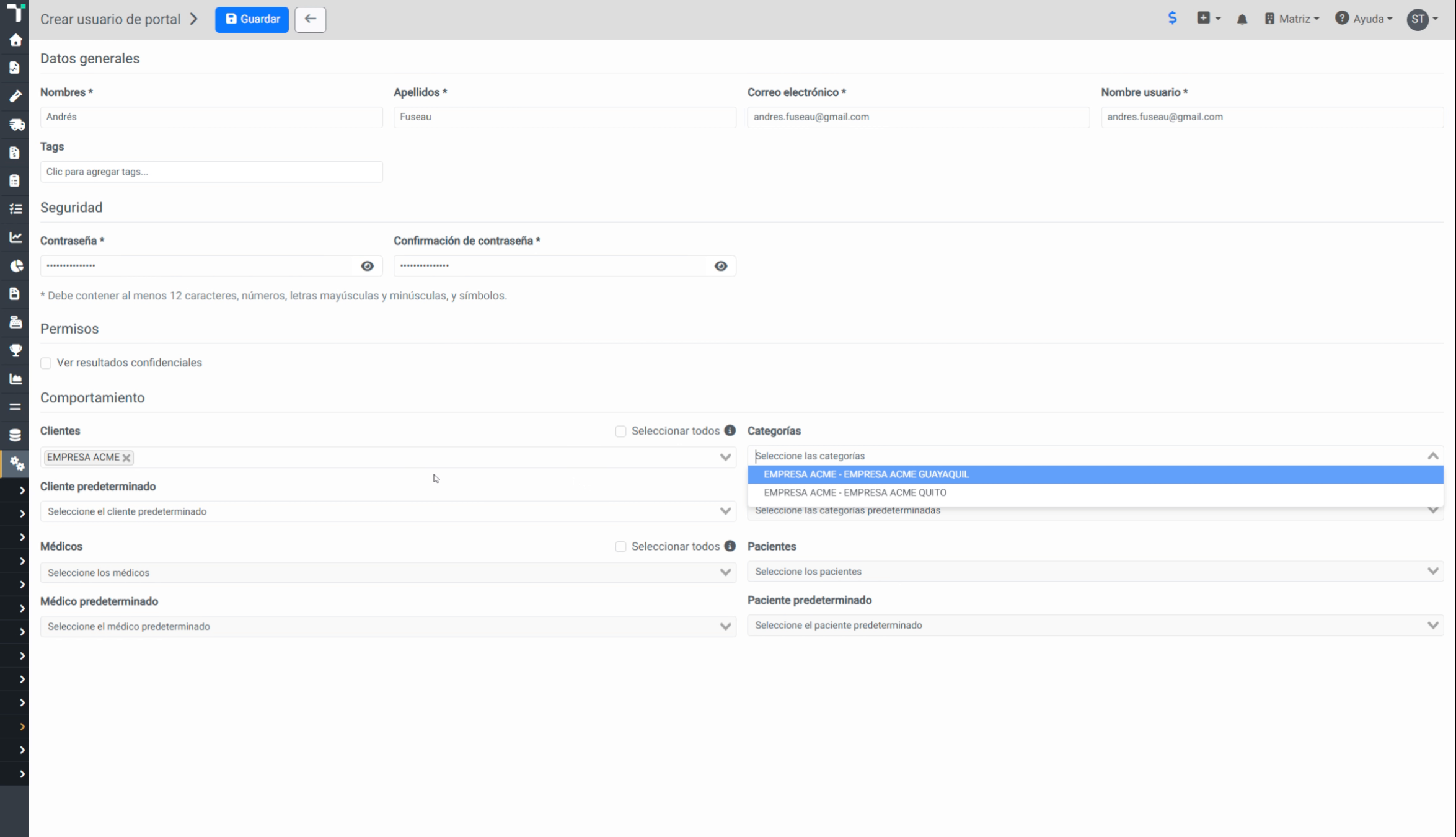This screenshot has width=1456, height=837.
Task: Open the database stack sidebar icon
Action: [x=15, y=435]
